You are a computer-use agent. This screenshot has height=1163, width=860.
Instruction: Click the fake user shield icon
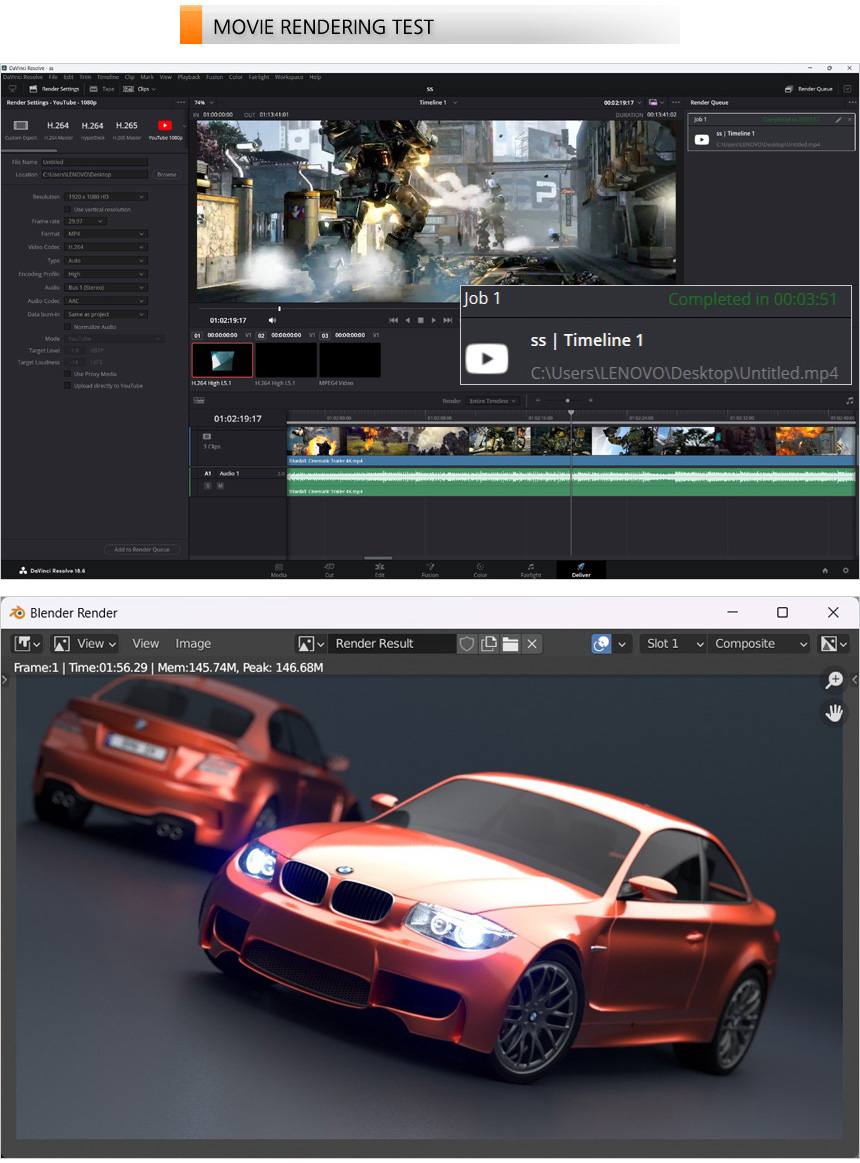tap(467, 644)
